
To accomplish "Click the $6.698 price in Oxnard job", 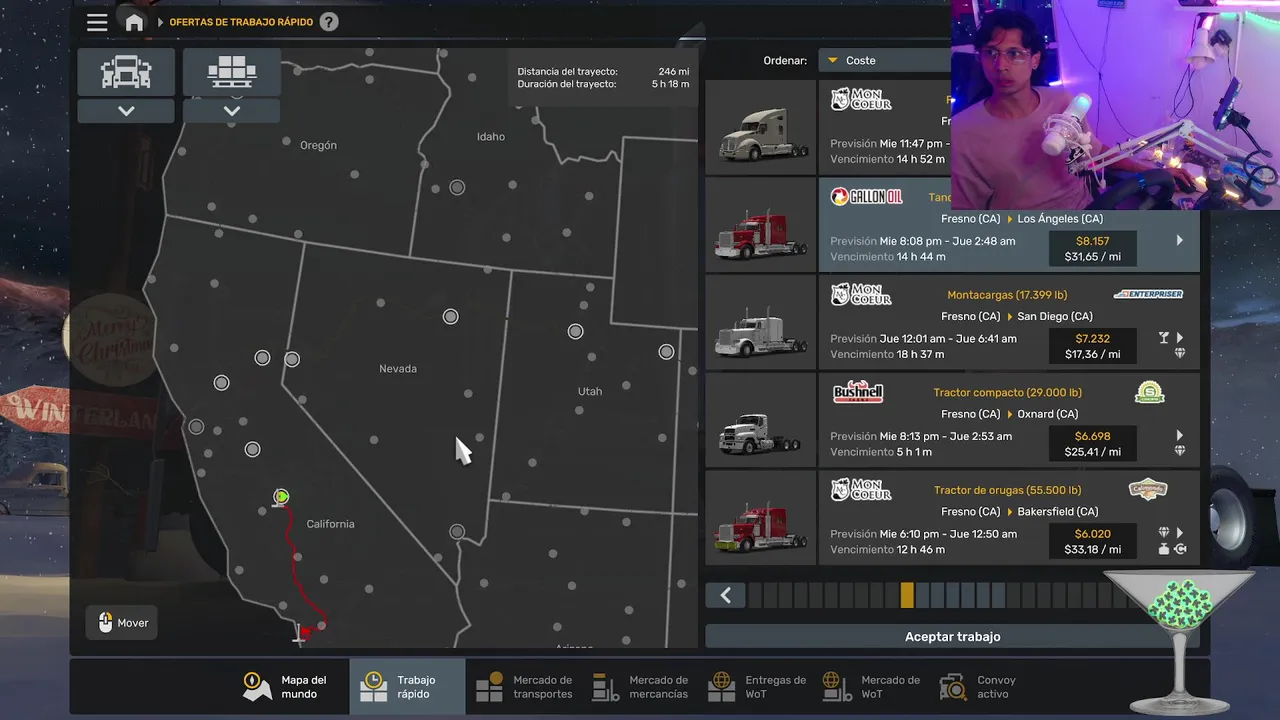I will click(x=1093, y=436).
